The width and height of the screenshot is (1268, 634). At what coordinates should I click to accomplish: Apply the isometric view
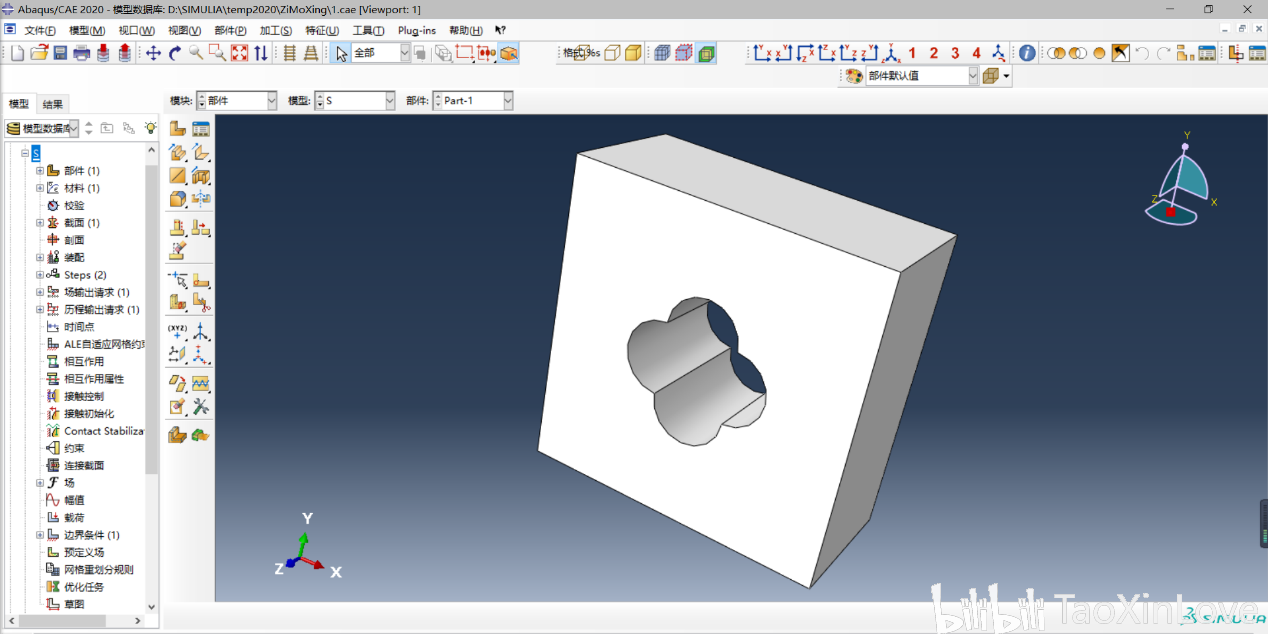[x=891, y=53]
